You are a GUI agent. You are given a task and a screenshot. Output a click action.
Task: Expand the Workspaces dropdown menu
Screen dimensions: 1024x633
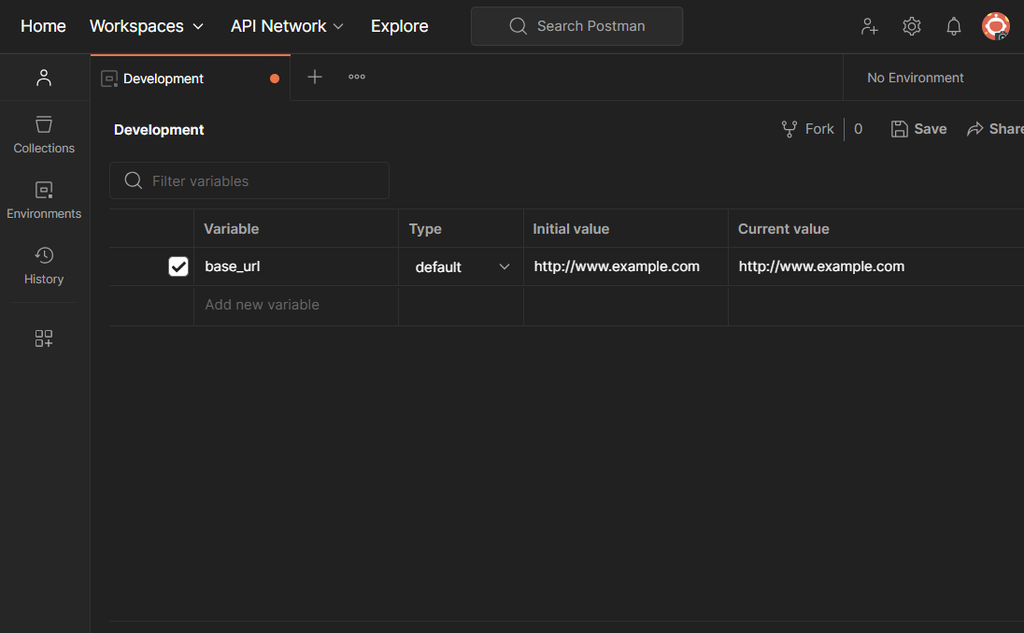pos(146,26)
